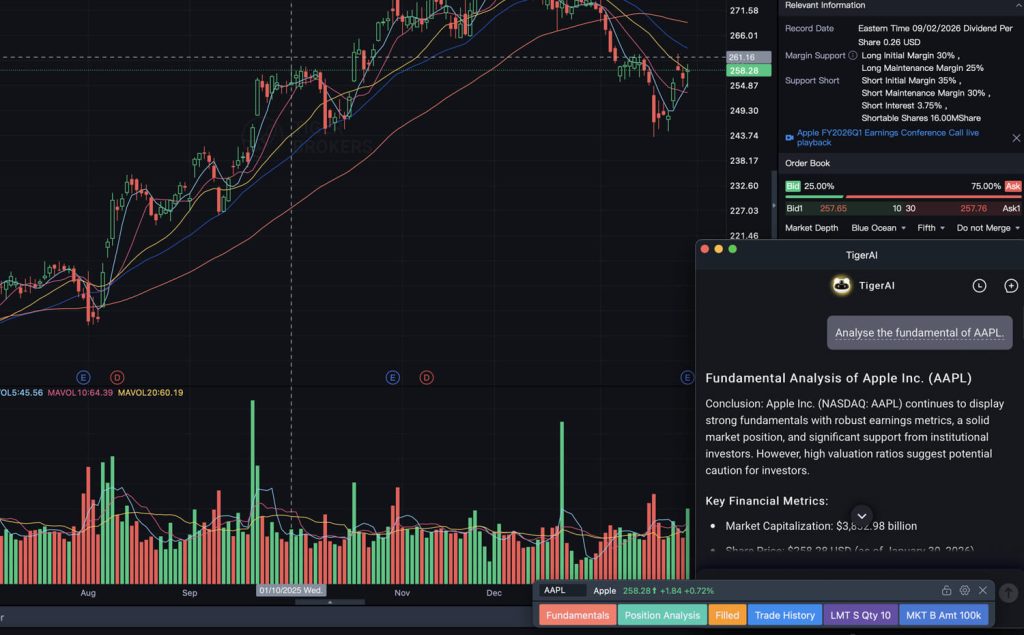Click the Margin Support info icon
This screenshot has width=1024, height=635.
[852, 56]
